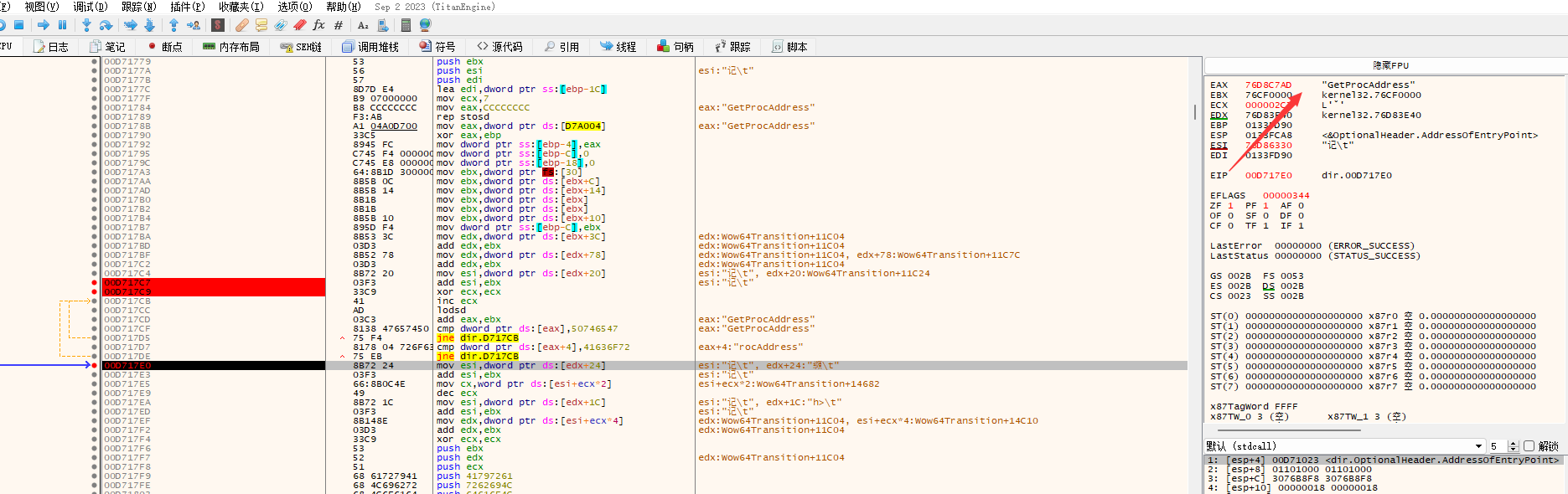Open the calculator tool icon
The height and width of the screenshot is (494, 1568).
tap(406, 25)
